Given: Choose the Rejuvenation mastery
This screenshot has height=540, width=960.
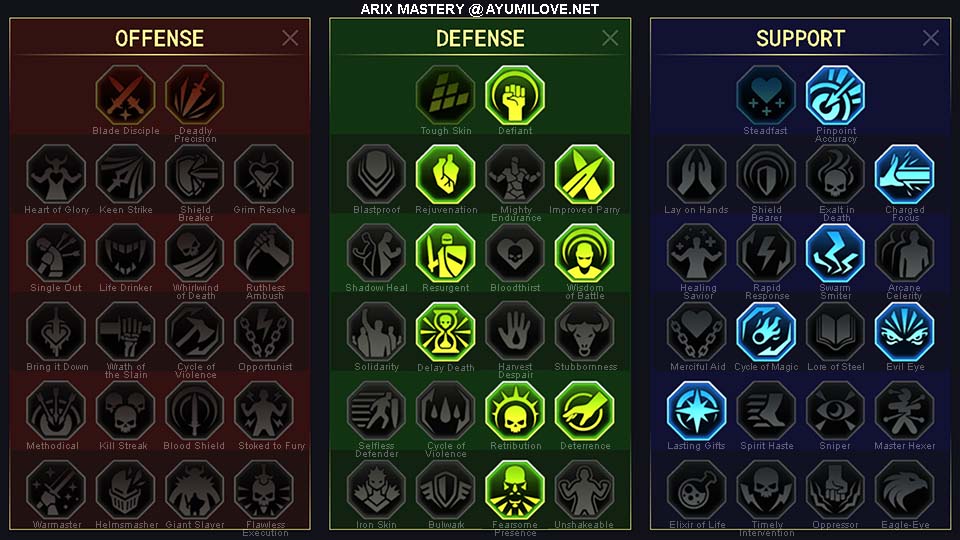Looking at the screenshot, I should coord(446,174).
